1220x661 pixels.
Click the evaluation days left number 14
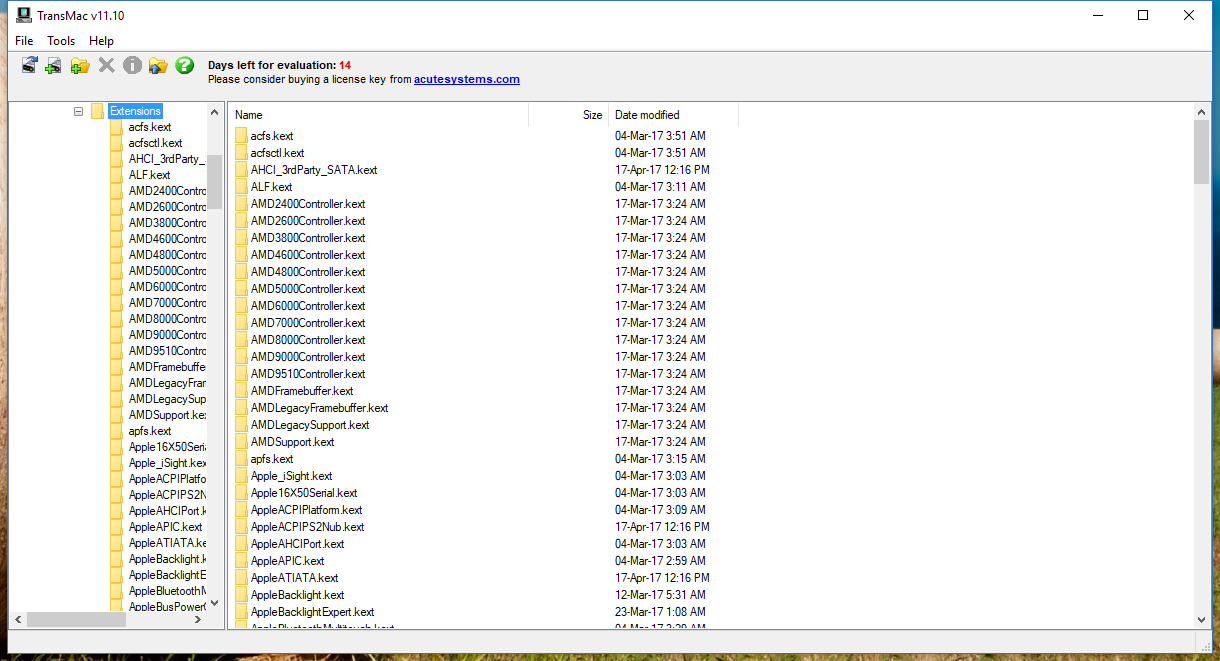345,65
